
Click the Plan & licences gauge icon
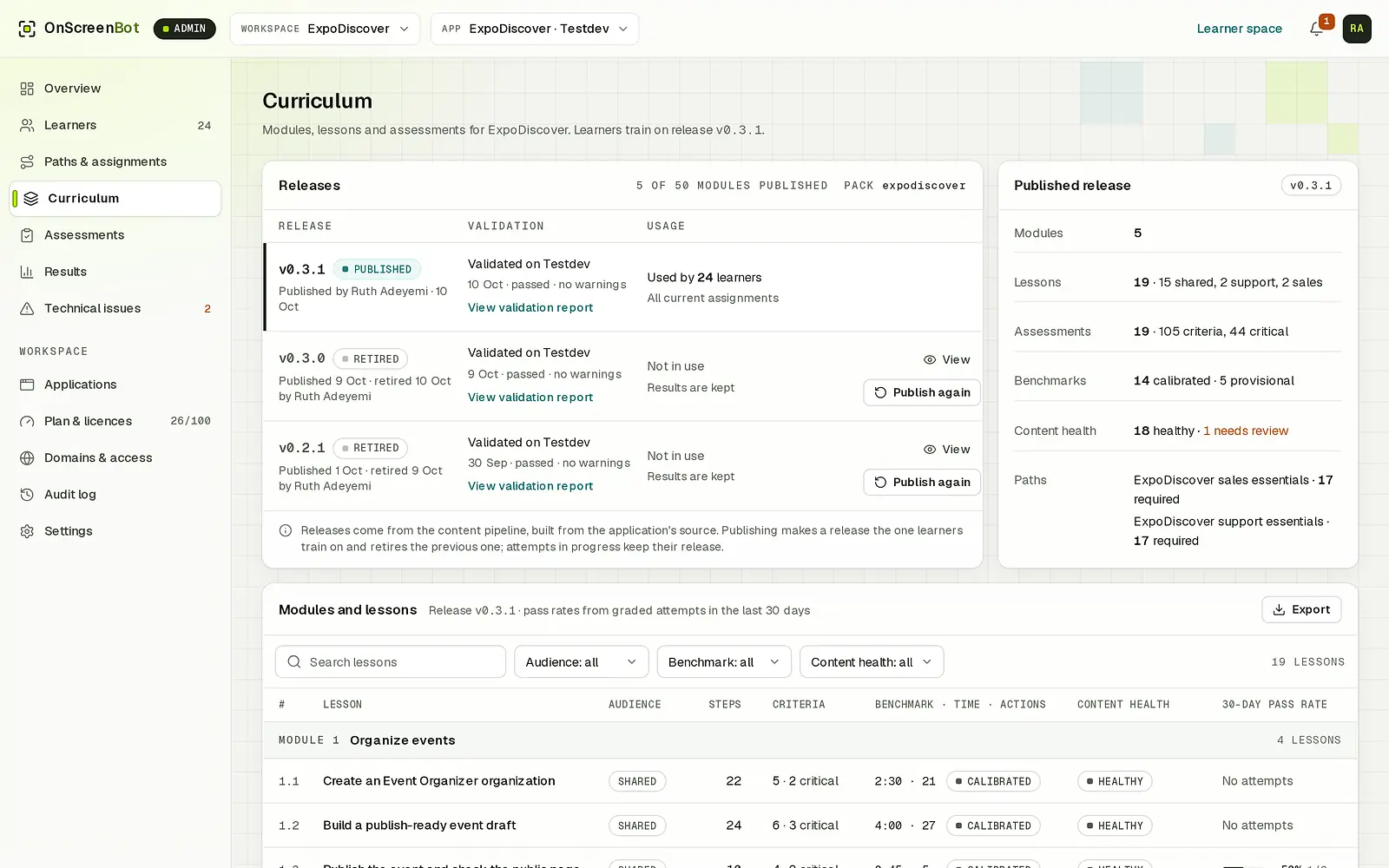(x=27, y=421)
